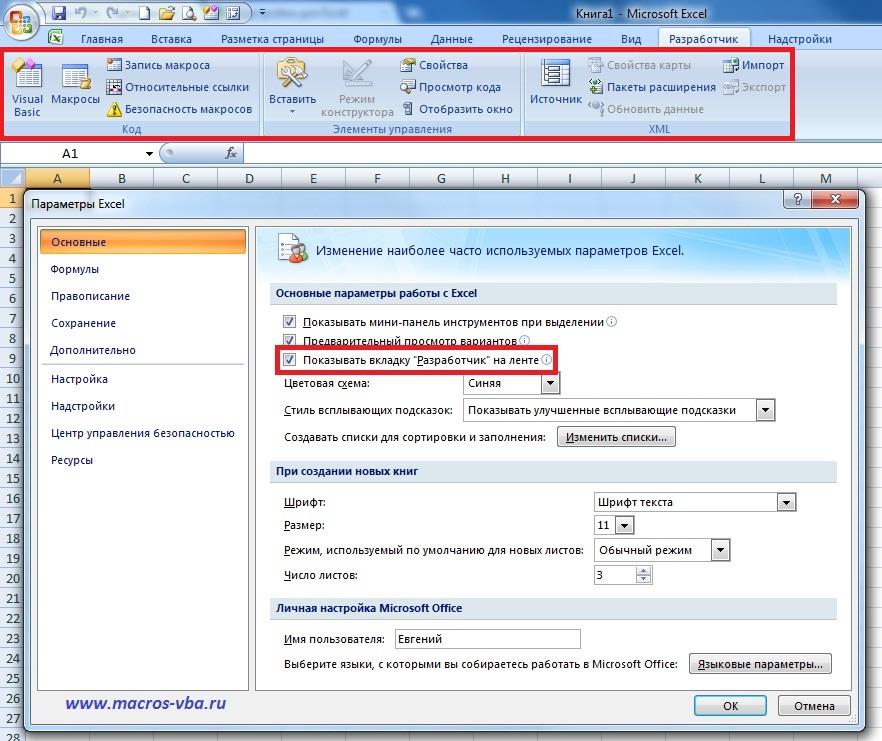Click the Изменить списки... button
The width and height of the screenshot is (882, 741).
[x=616, y=437]
